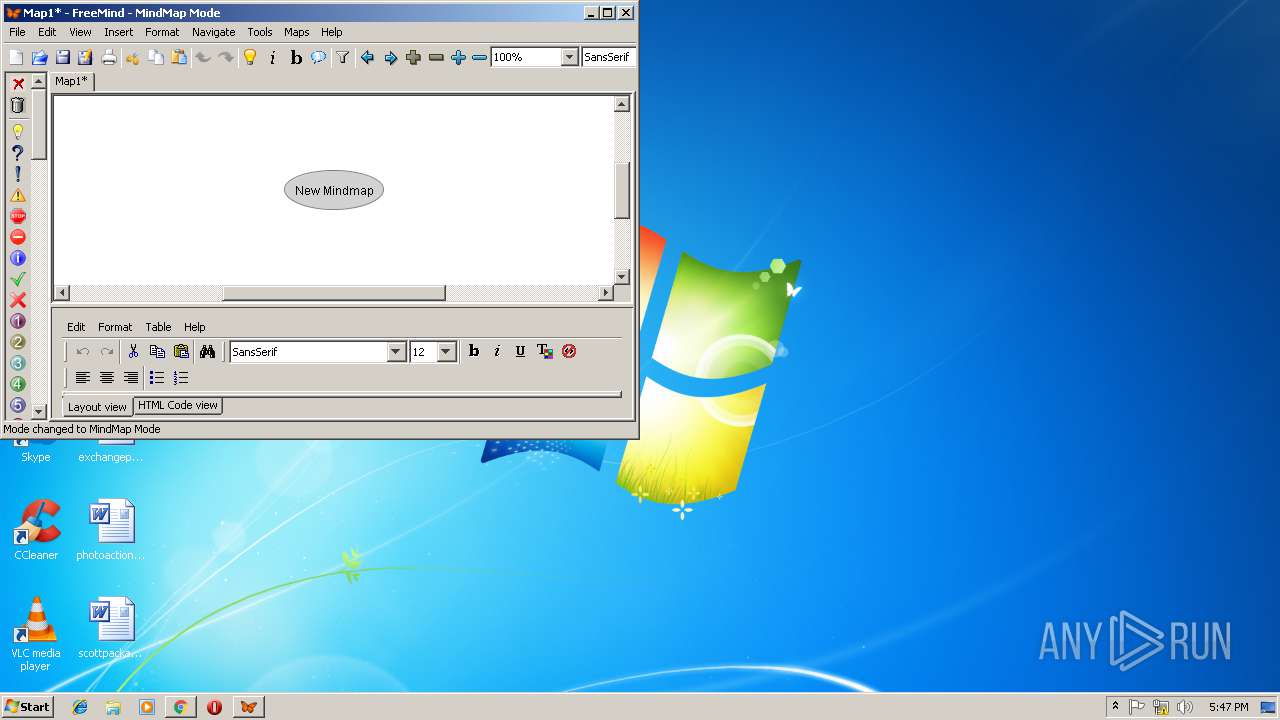1280x720 pixels.
Task: Add the red no-entry icon
Action: (17, 237)
